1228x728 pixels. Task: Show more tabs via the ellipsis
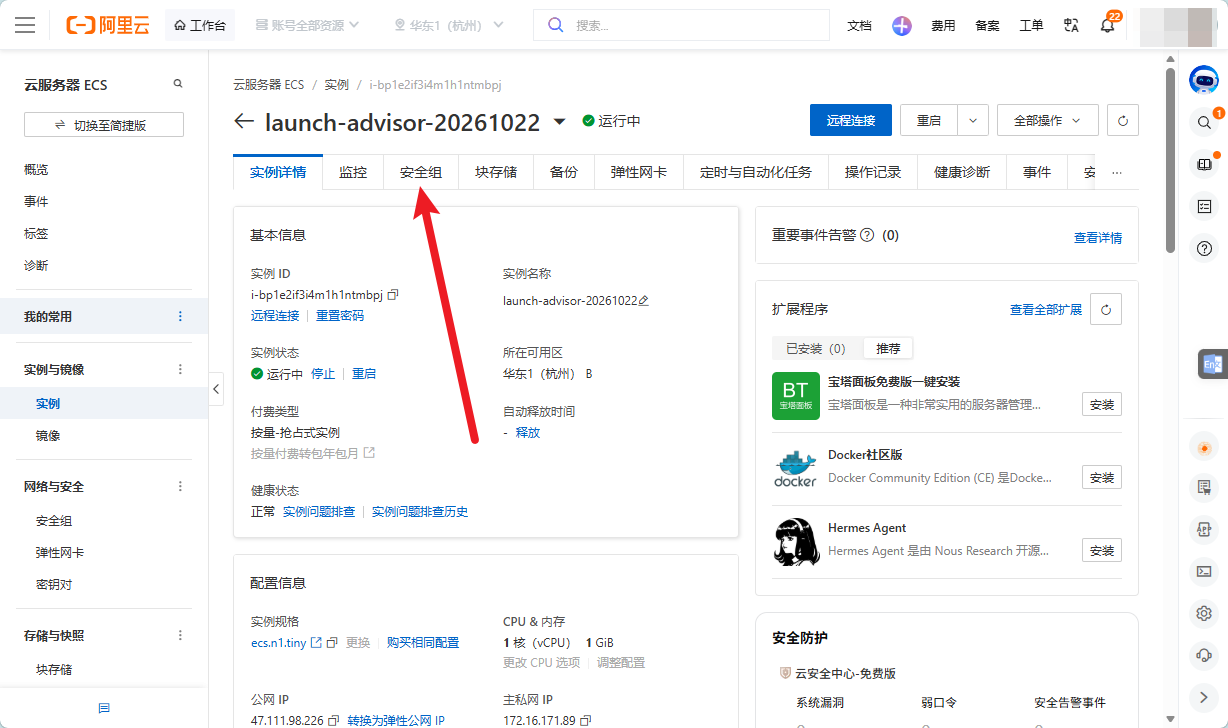coord(1117,172)
